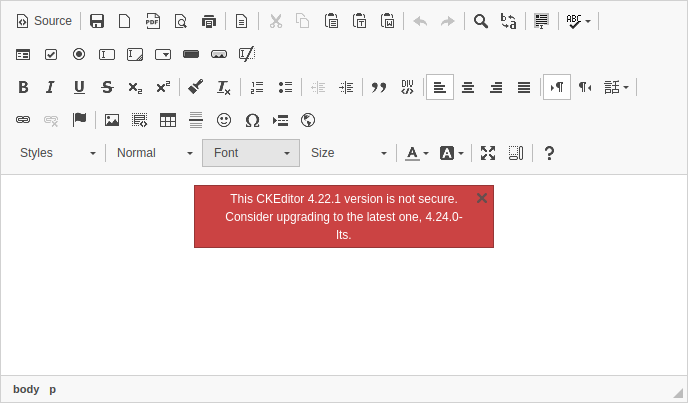Close the security warning notification
Screen dimensions: 688x403
point(482,198)
